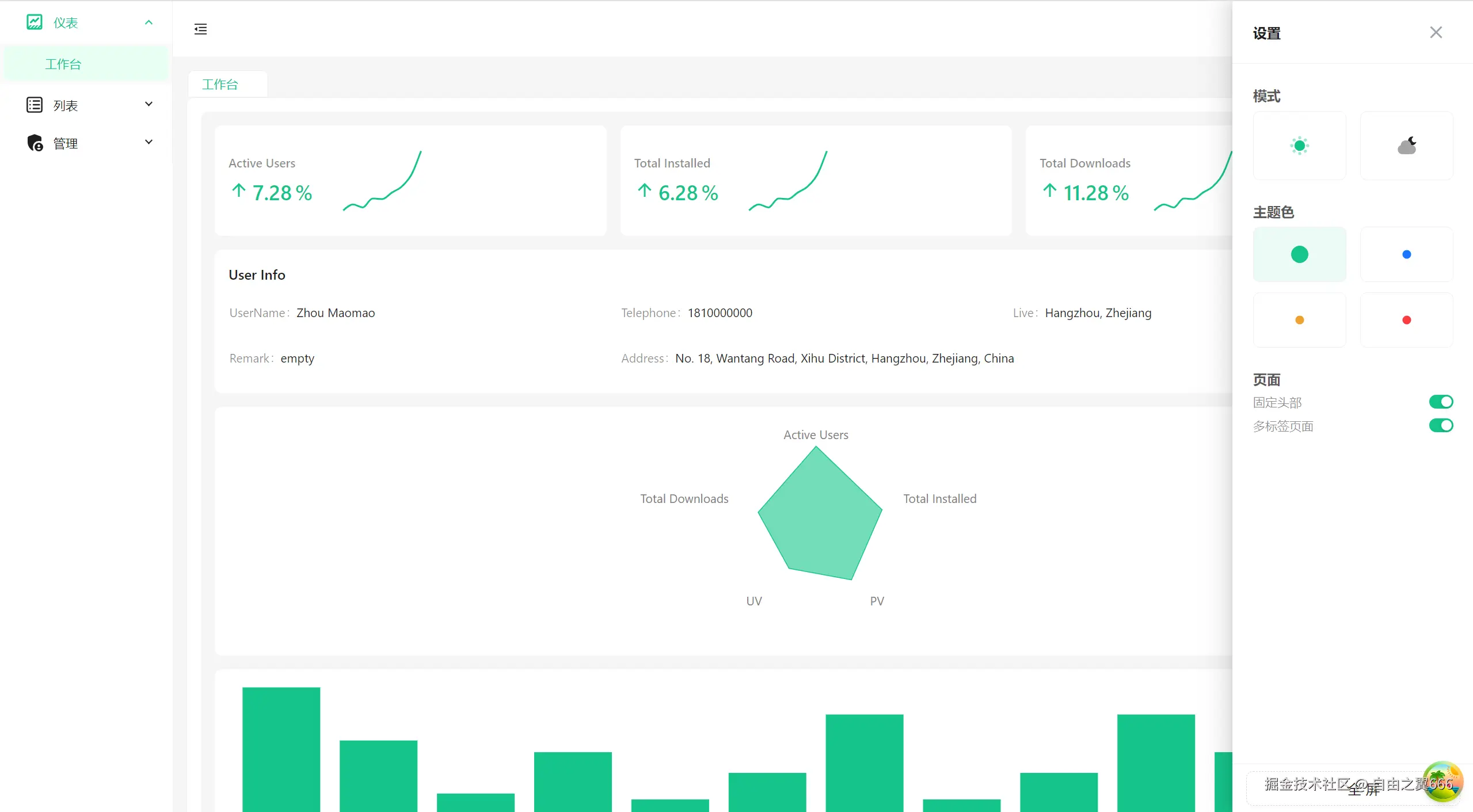The height and width of the screenshot is (812, 1473).
Task: Collapse the 仪表 menu chevron
Action: tap(149, 22)
